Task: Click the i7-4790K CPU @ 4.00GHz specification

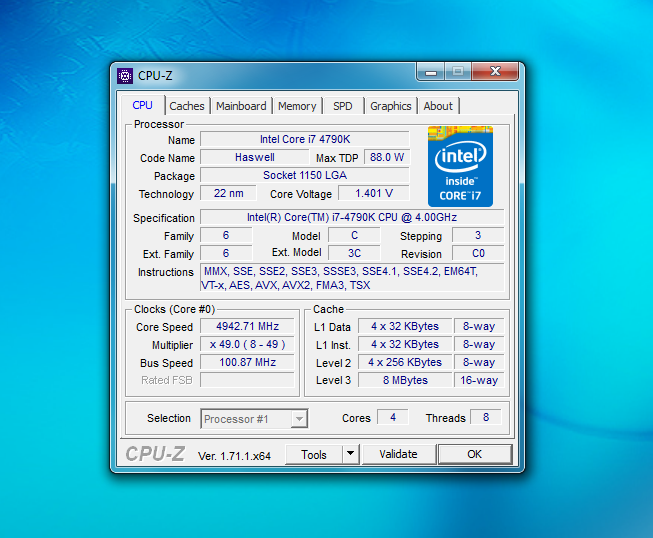Action: pos(352,217)
